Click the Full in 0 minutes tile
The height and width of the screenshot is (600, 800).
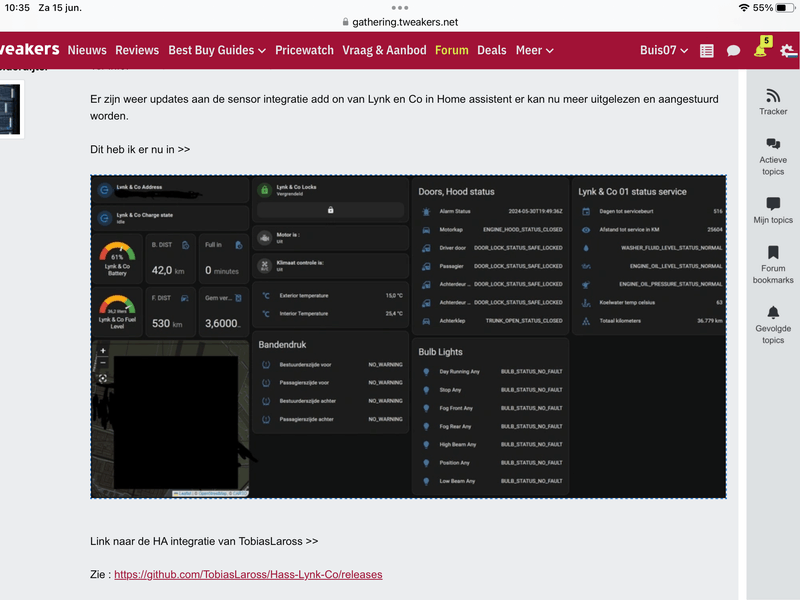(223, 259)
